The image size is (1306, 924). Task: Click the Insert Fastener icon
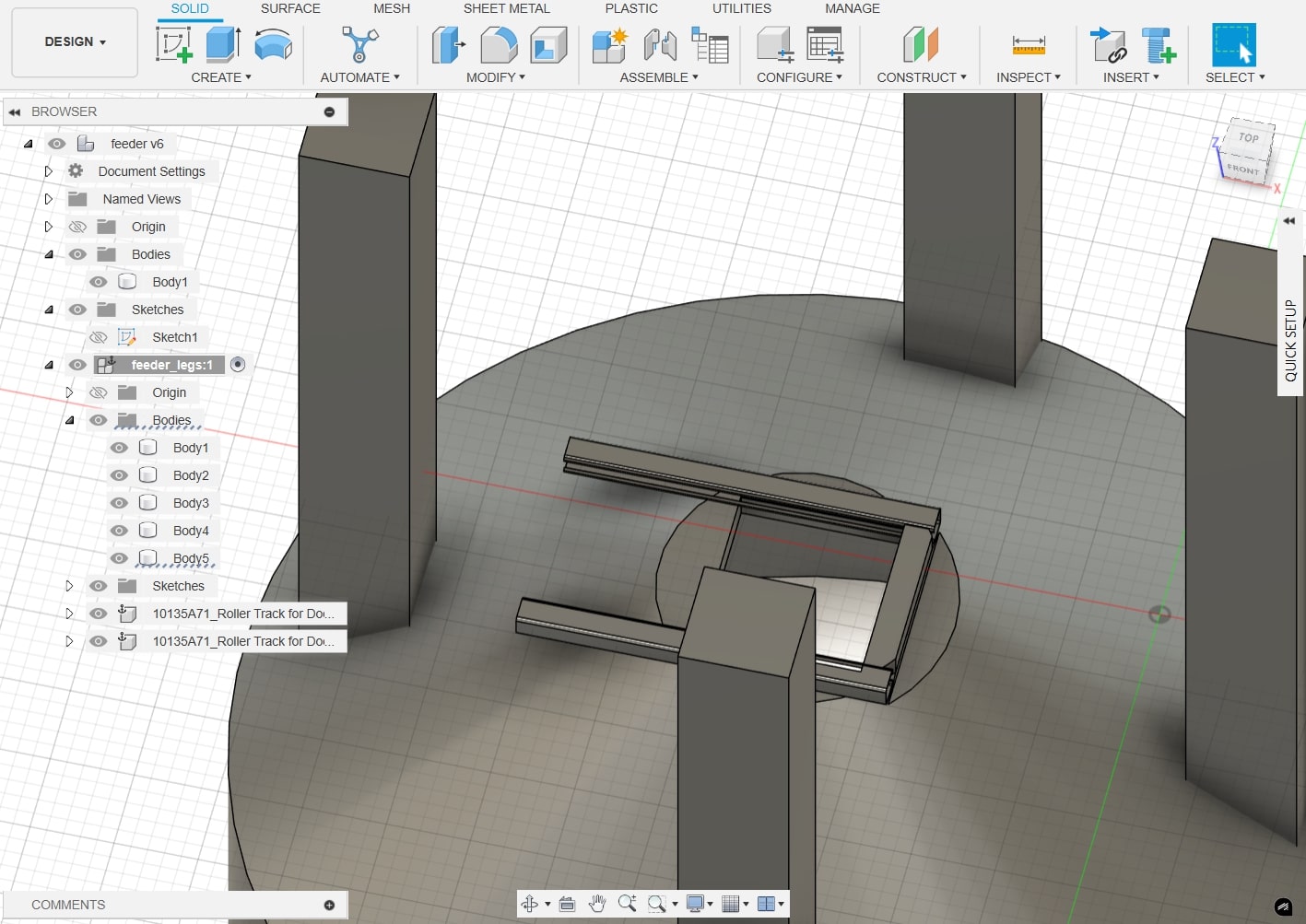pyautogui.click(x=1159, y=44)
